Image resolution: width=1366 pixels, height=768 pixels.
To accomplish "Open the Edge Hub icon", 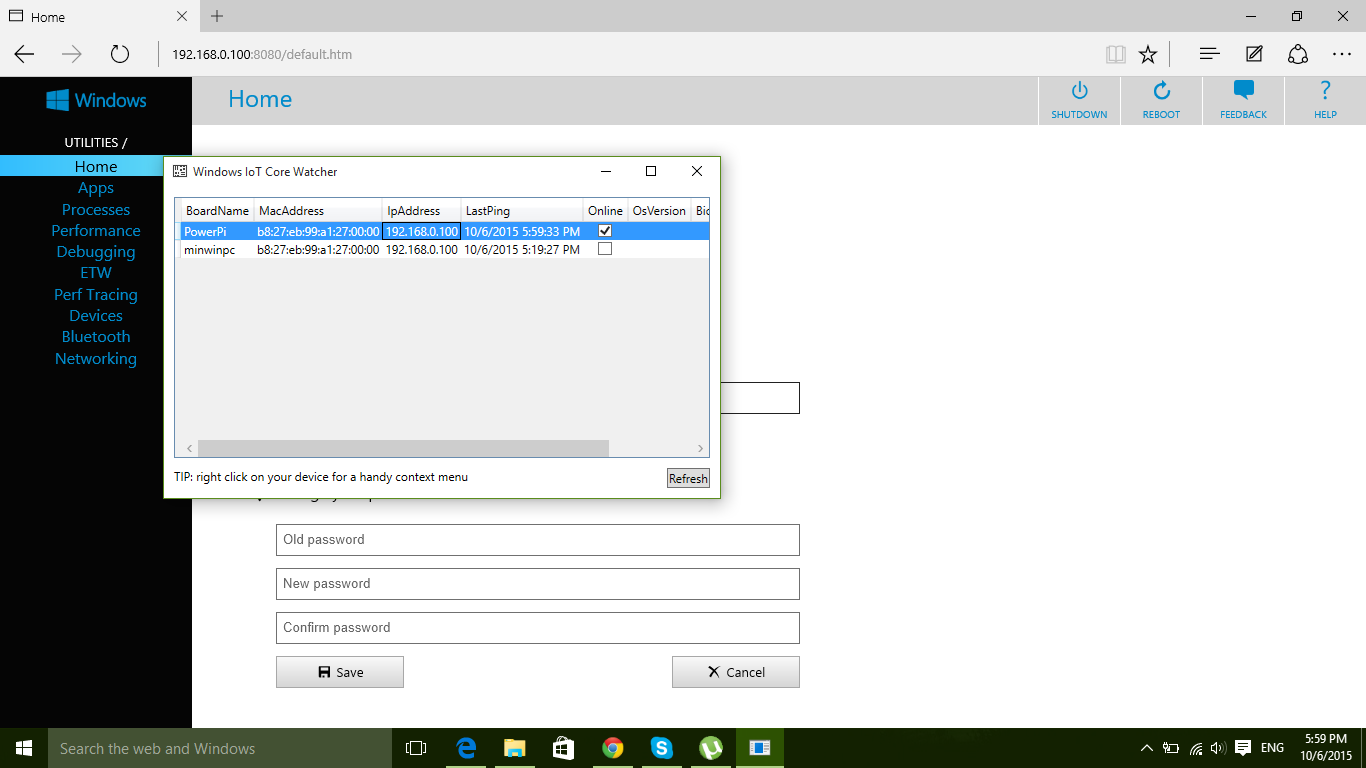I will click(x=1209, y=54).
